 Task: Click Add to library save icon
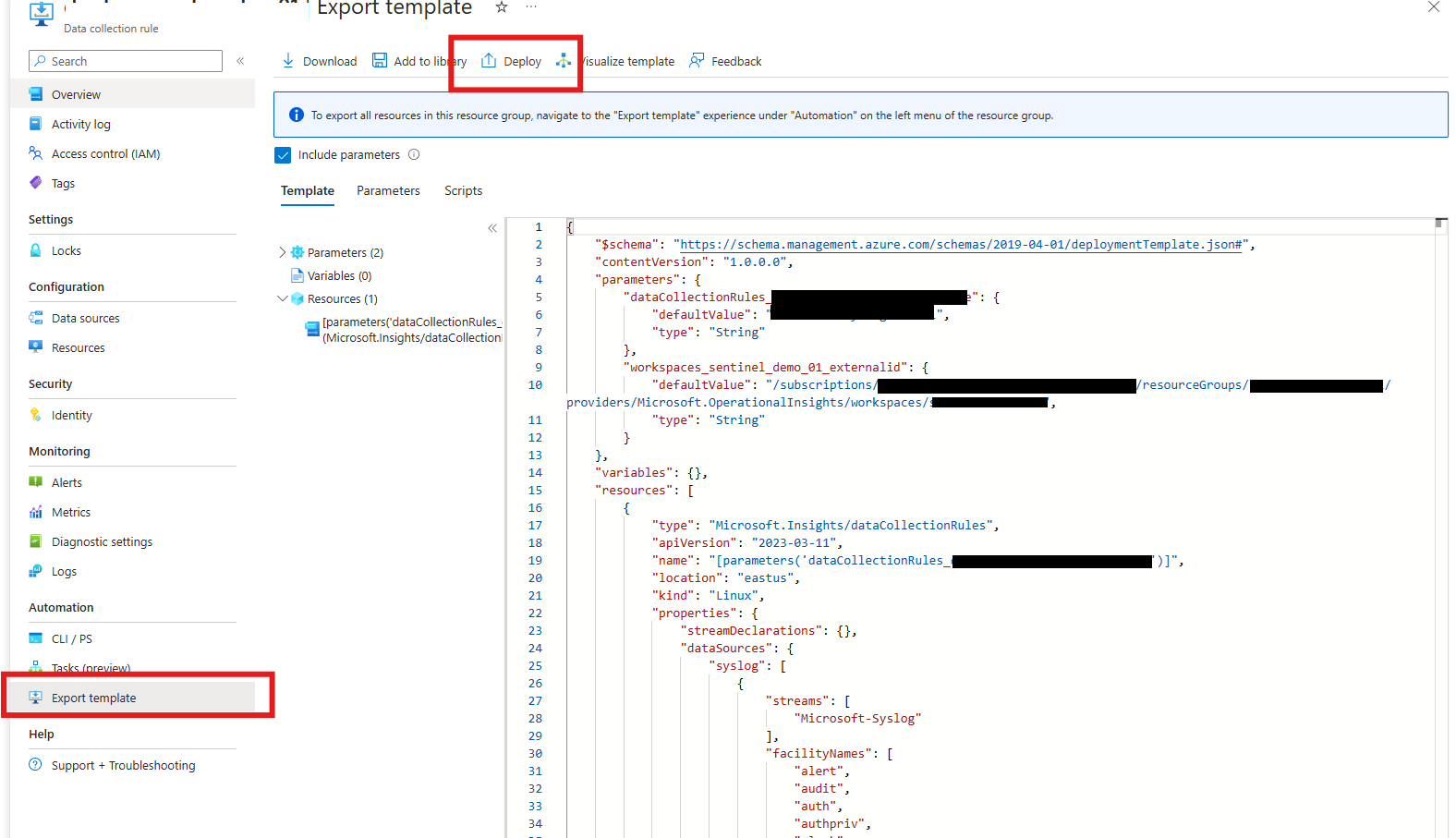[380, 61]
